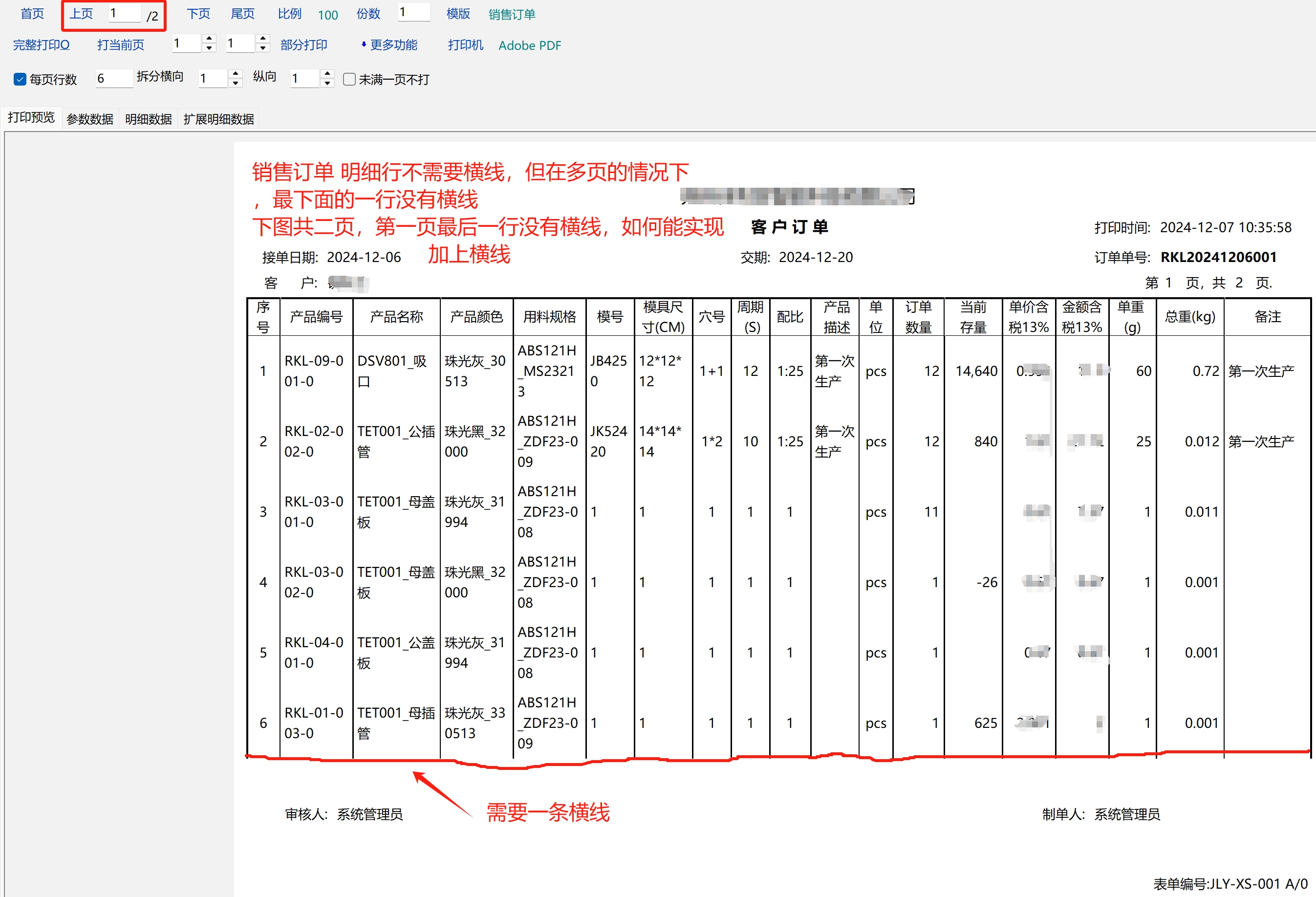Jump to last page with 尾页

point(242,14)
